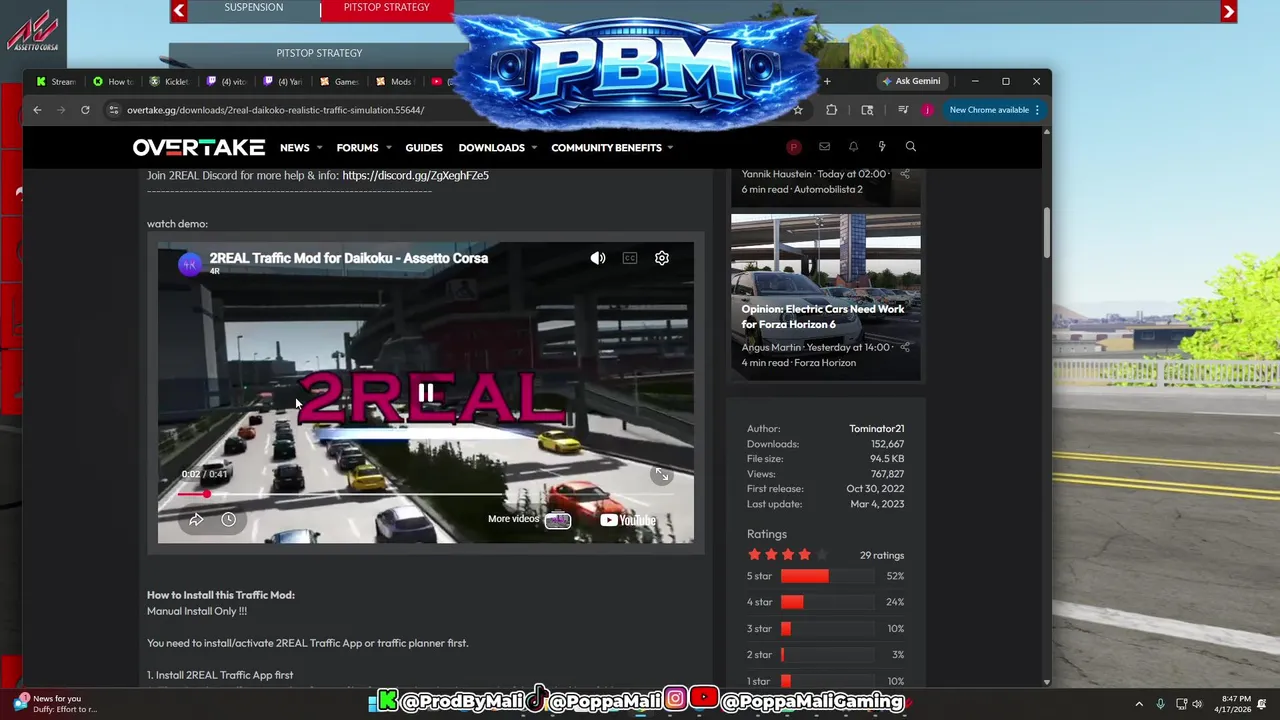Viewport: 1280px width, 720px height.
Task: Reload the overtake.gg page
Action: point(85,110)
